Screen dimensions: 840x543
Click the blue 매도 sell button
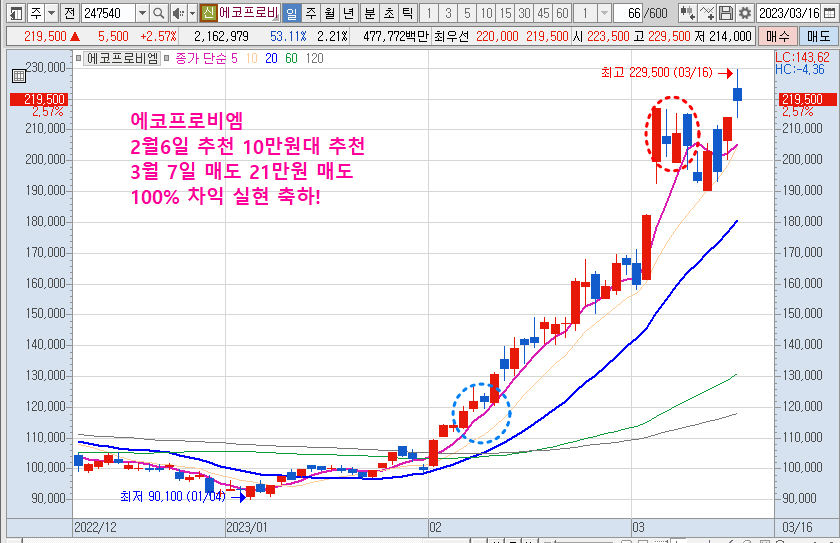818,36
